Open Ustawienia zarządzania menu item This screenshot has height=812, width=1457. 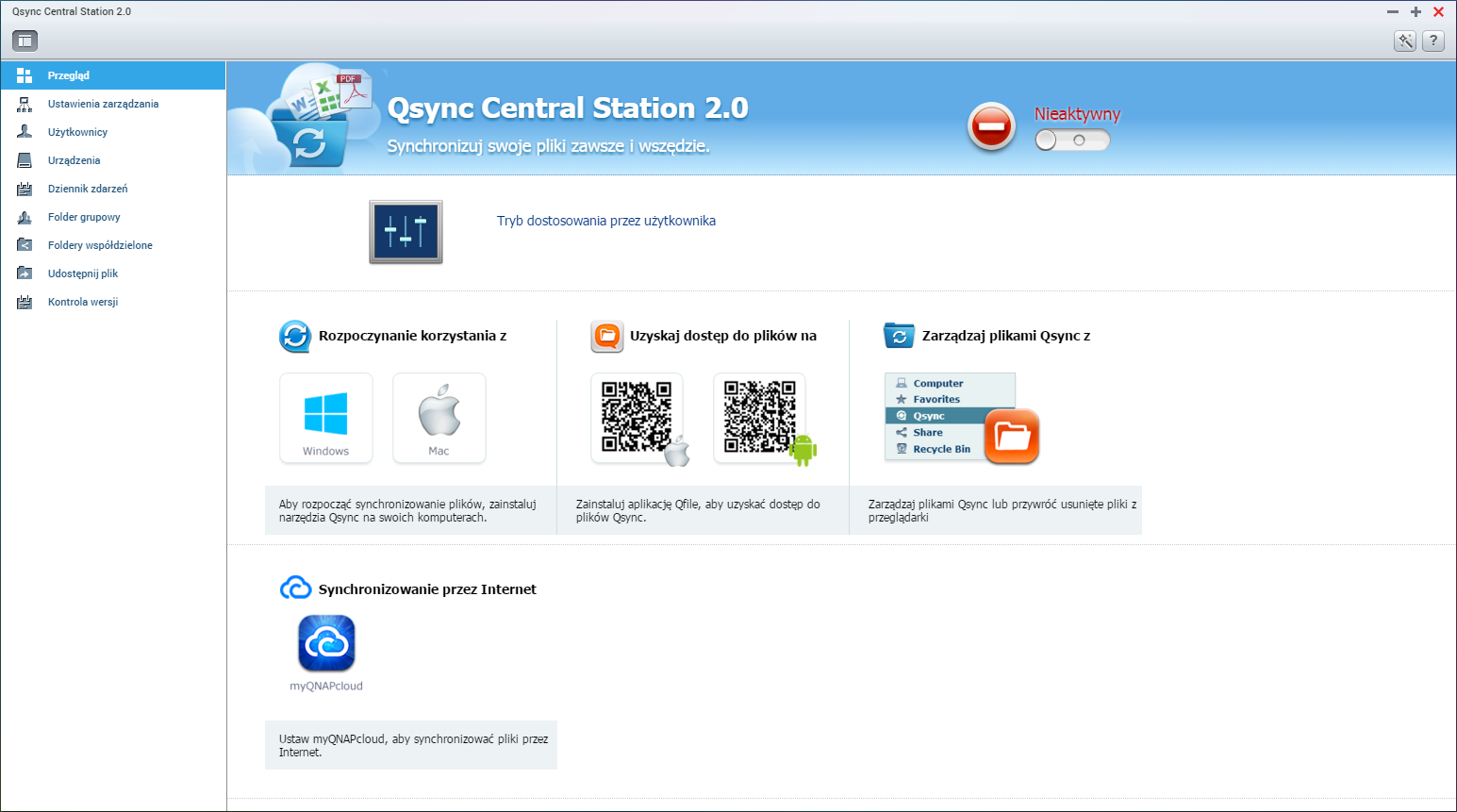click(x=113, y=104)
